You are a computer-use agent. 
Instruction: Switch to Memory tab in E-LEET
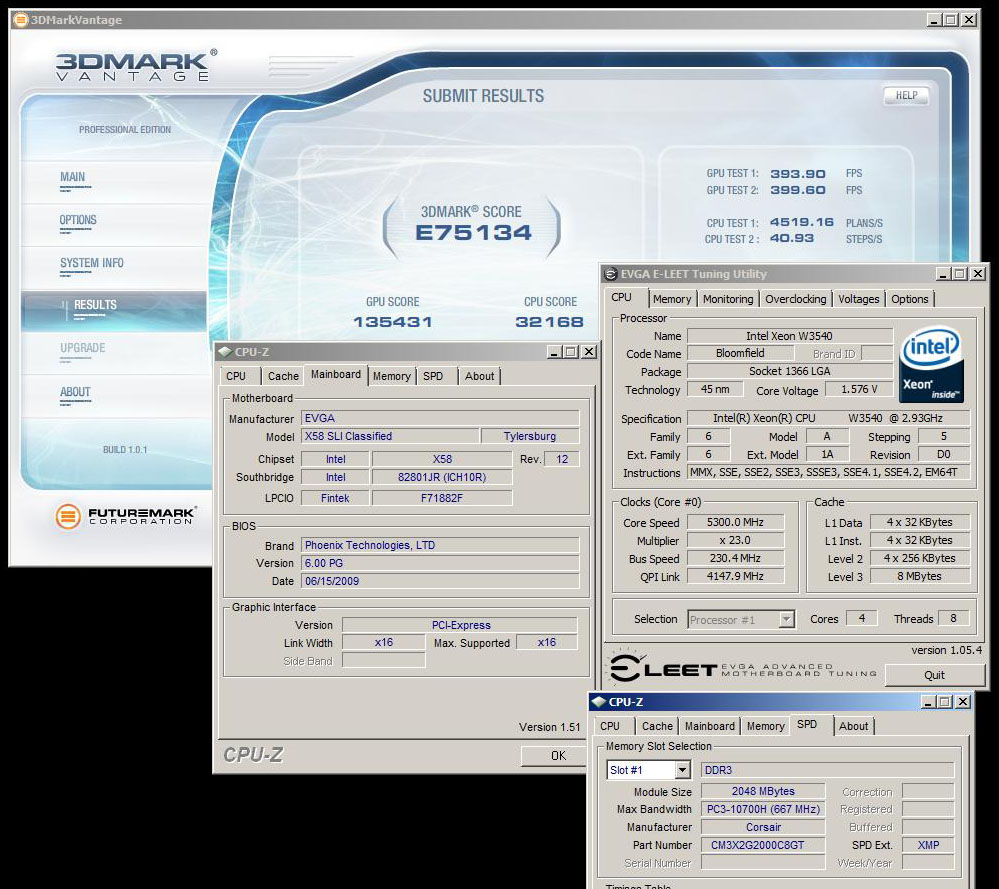pyautogui.click(x=672, y=299)
